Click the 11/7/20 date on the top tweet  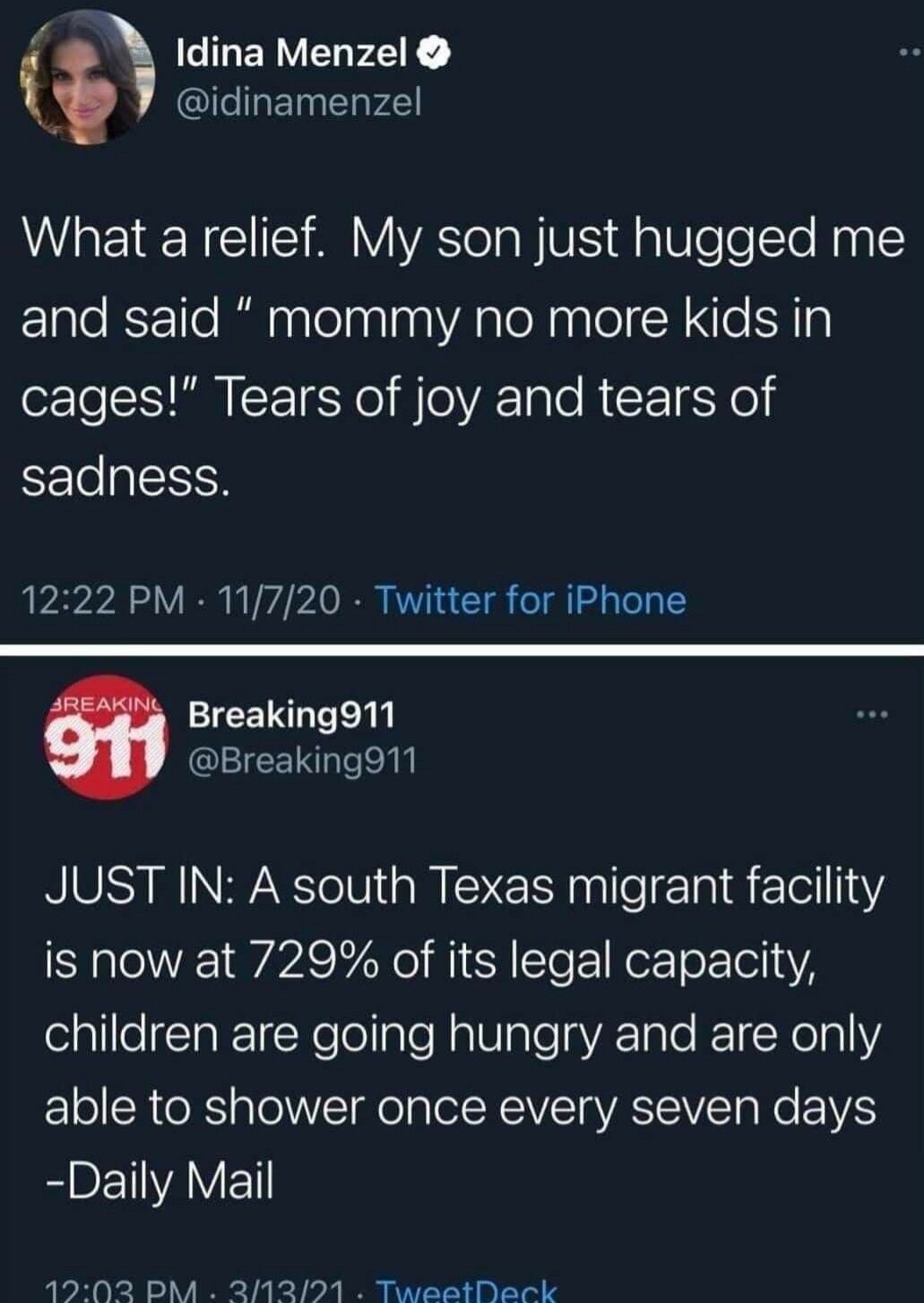point(277,600)
